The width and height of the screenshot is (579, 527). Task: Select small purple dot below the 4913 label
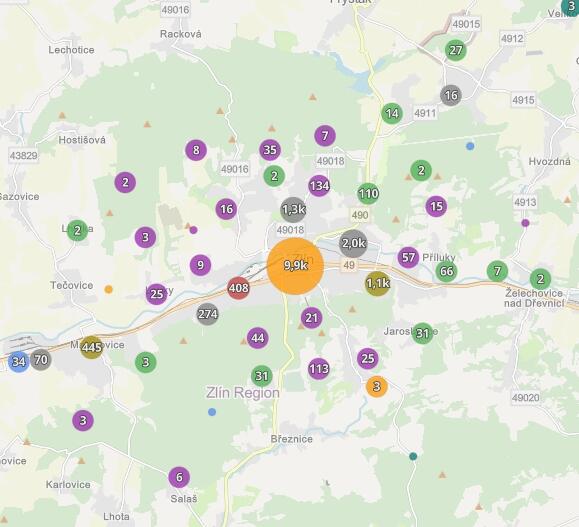pos(525,223)
